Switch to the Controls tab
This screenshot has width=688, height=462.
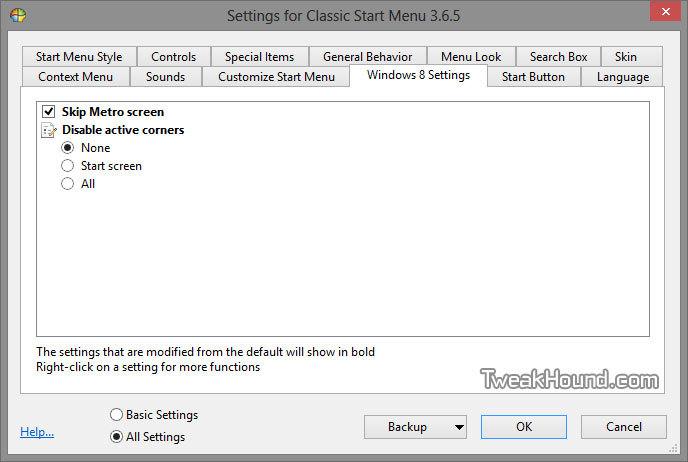[174, 57]
